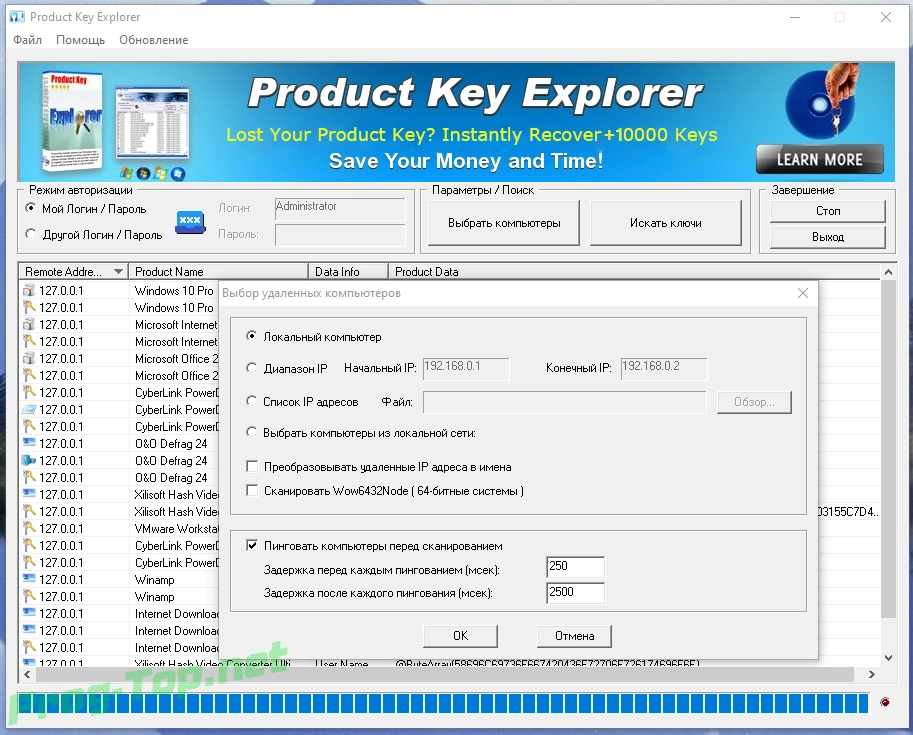Click key icon of second Microsoft Office row
Viewport: 913px width, 735px height.
coord(29,375)
